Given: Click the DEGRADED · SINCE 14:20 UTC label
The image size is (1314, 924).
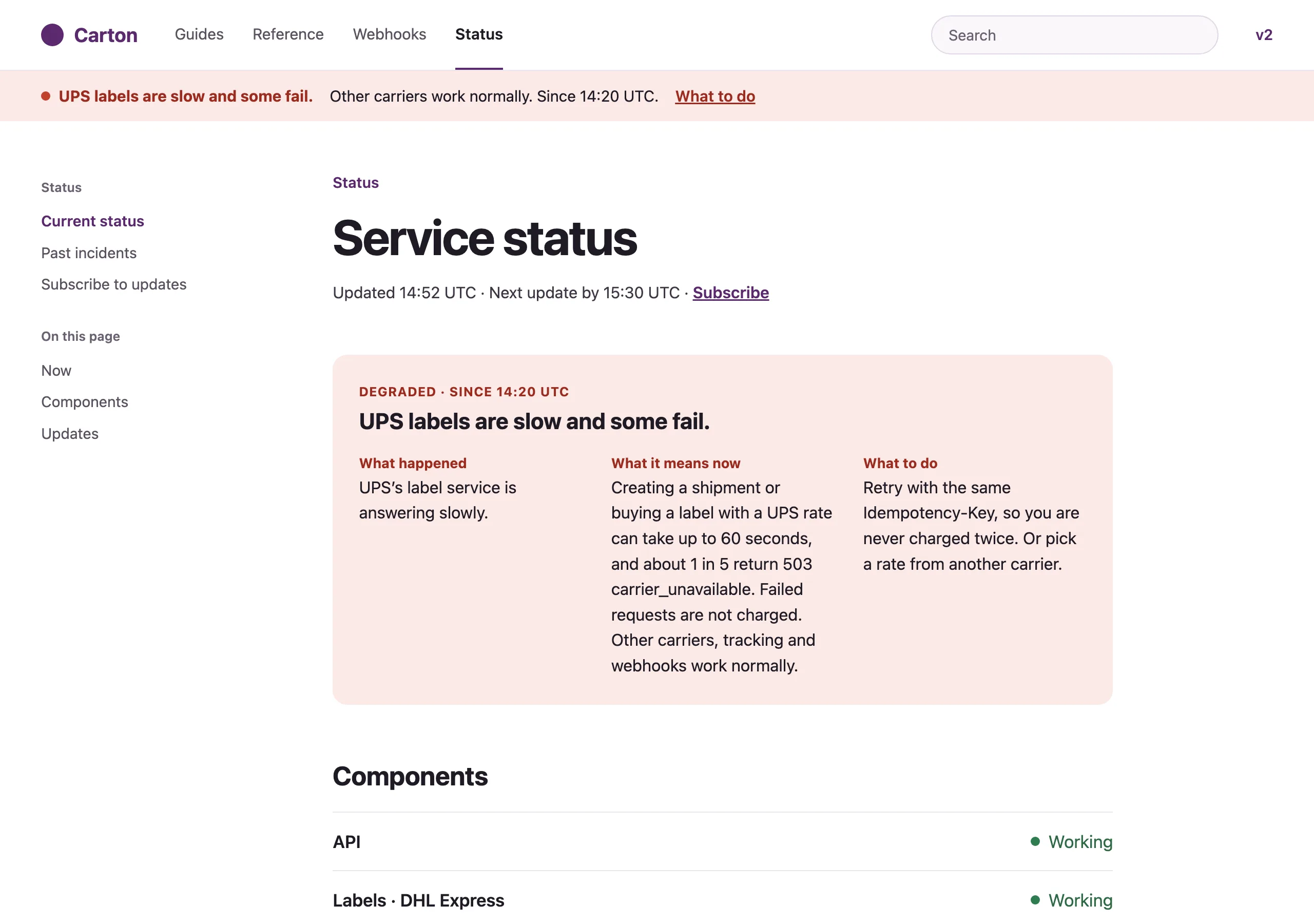Looking at the screenshot, I should (x=463, y=392).
